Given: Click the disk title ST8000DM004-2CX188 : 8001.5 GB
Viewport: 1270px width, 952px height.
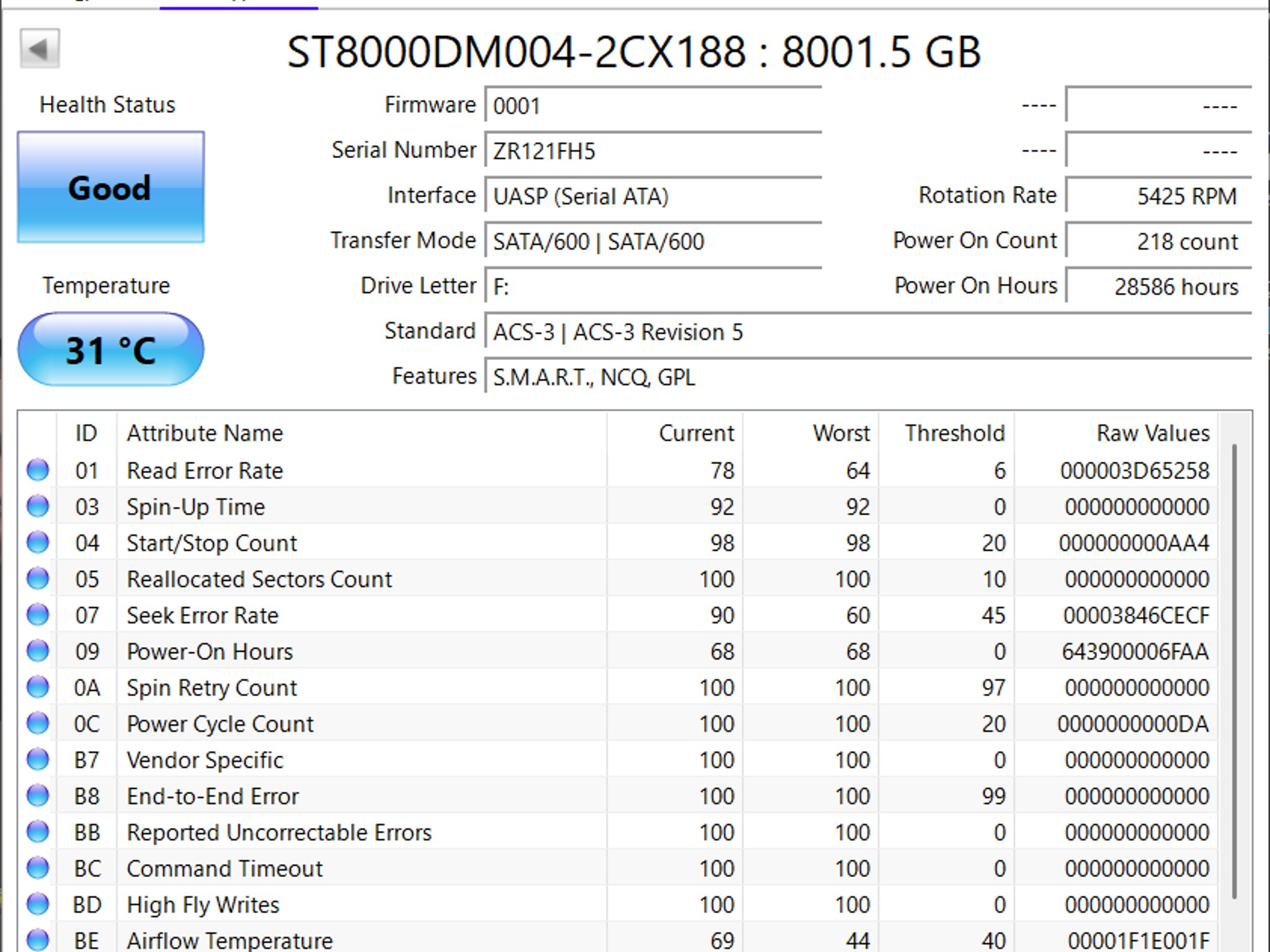Looking at the screenshot, I should coord(634,51).
